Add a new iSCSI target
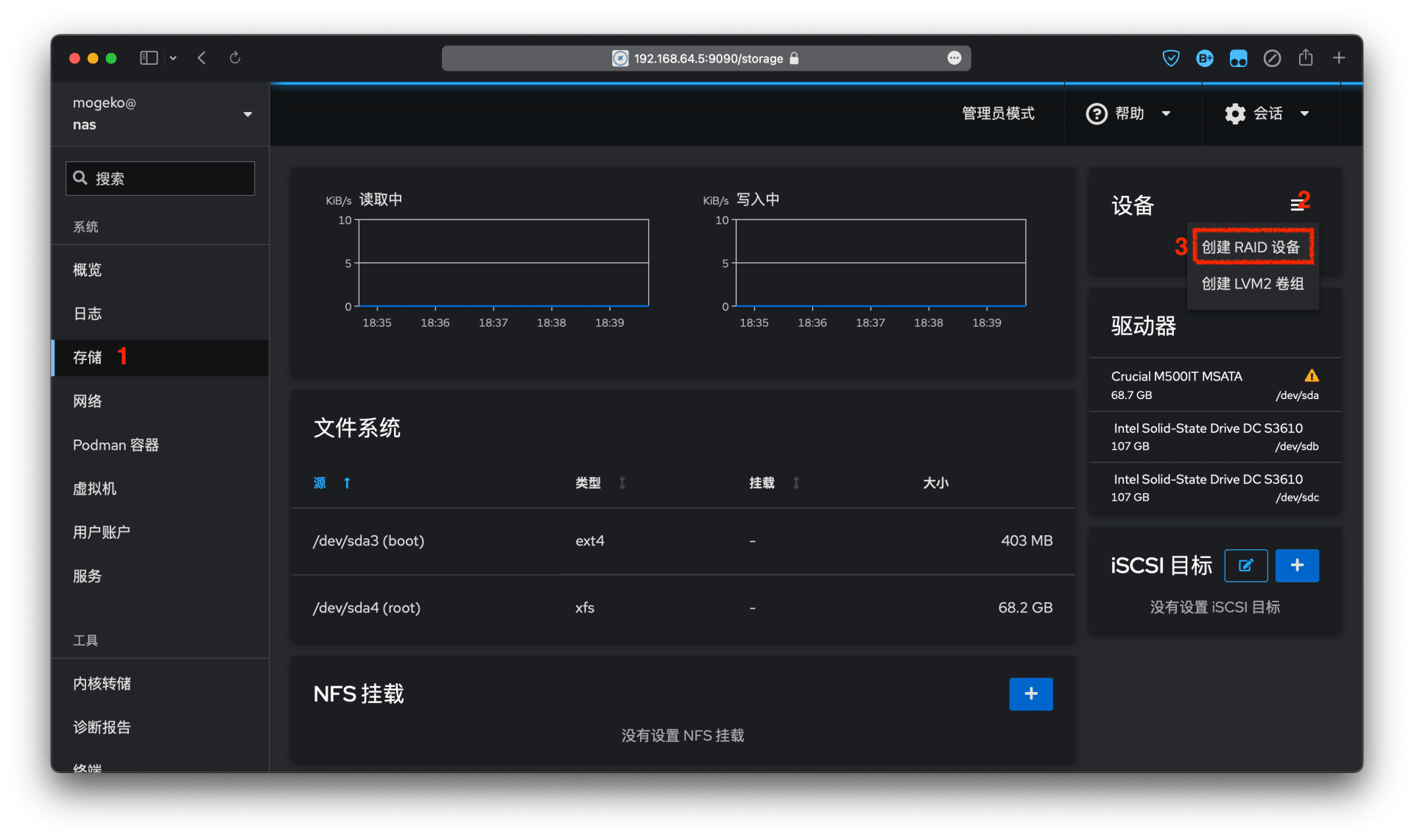This screenshot has width=1414, height=840. click(x=1296, y=565)
